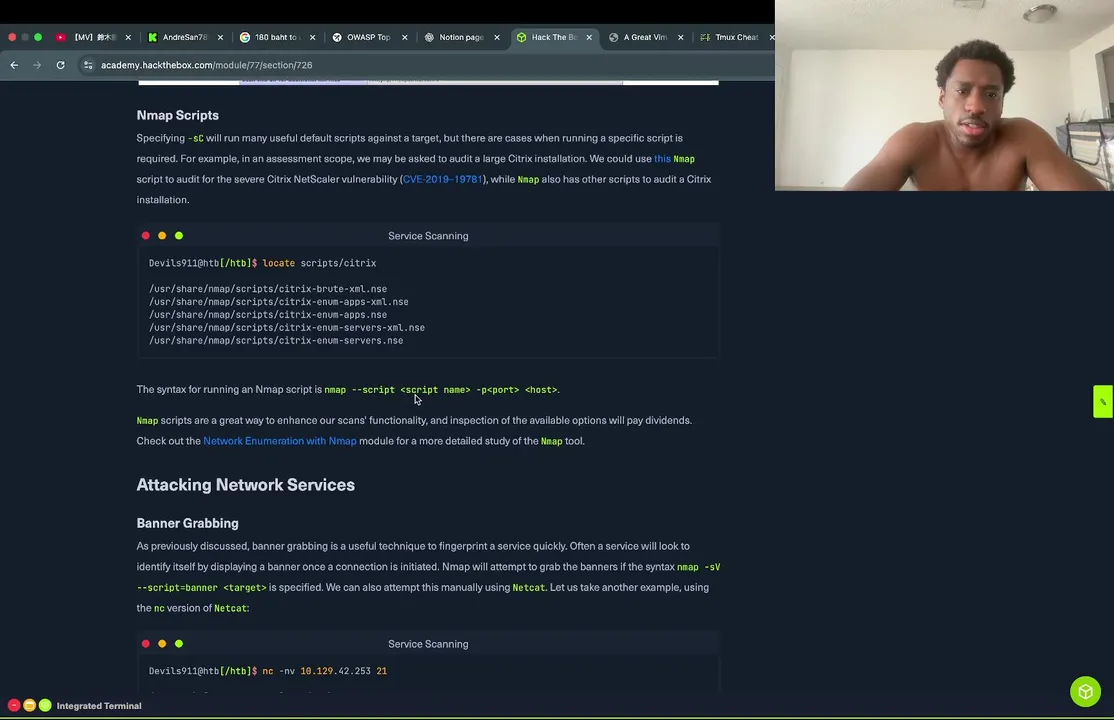Close the 180 baht tab

(x=313, y=37)
